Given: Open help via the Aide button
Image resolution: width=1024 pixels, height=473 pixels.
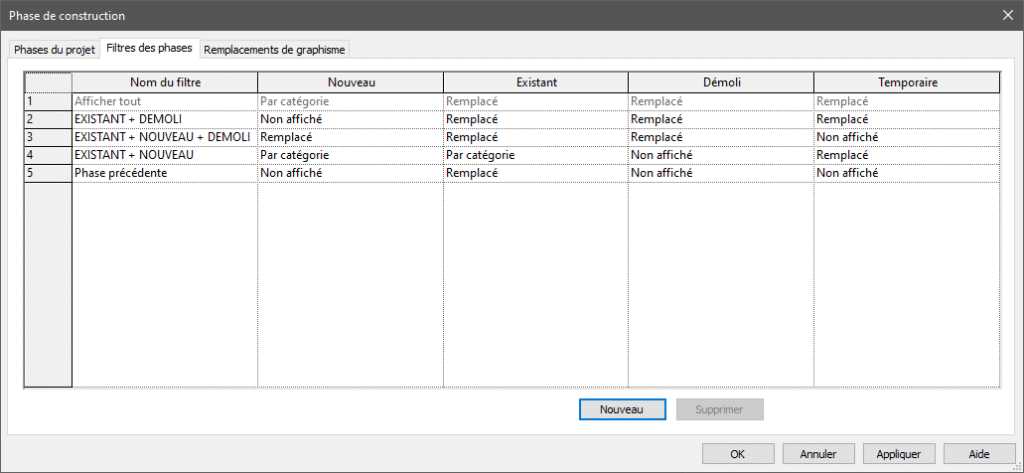Looking at the screenshot, I should coord(978,453).
